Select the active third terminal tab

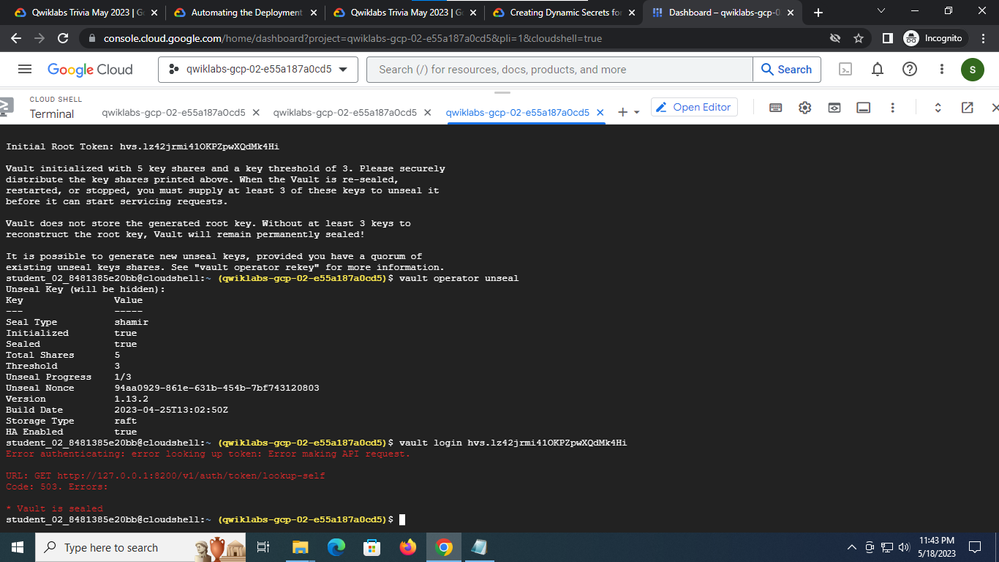point(517,112)
